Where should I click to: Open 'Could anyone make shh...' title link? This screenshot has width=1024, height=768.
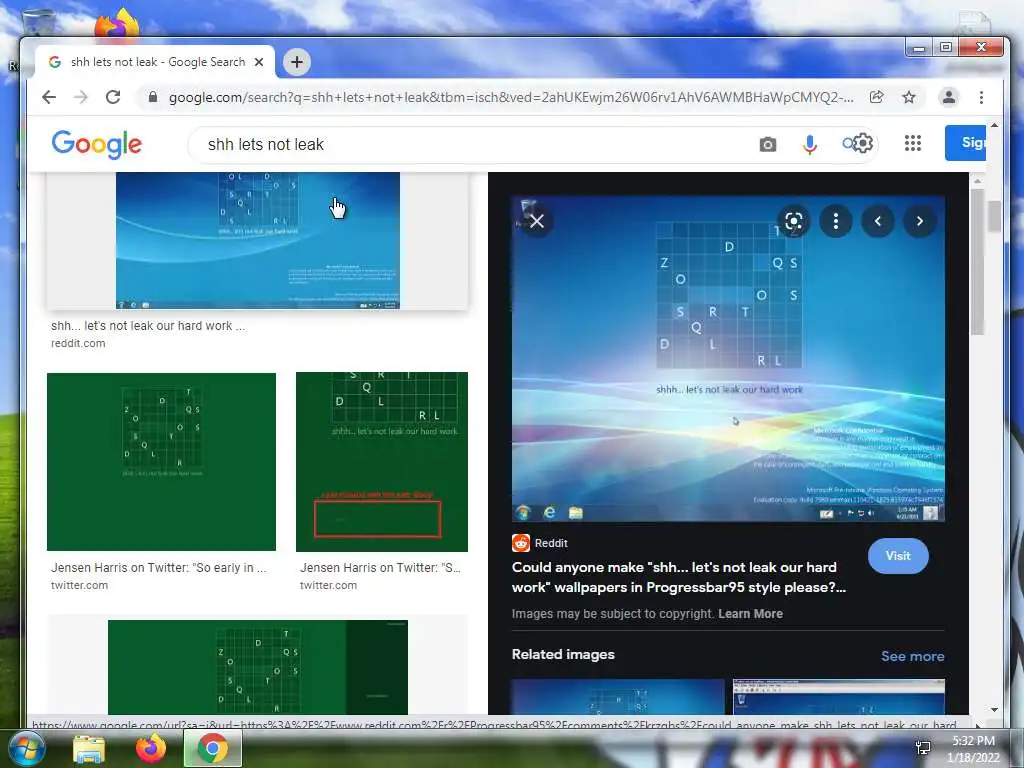pos(679,577)
